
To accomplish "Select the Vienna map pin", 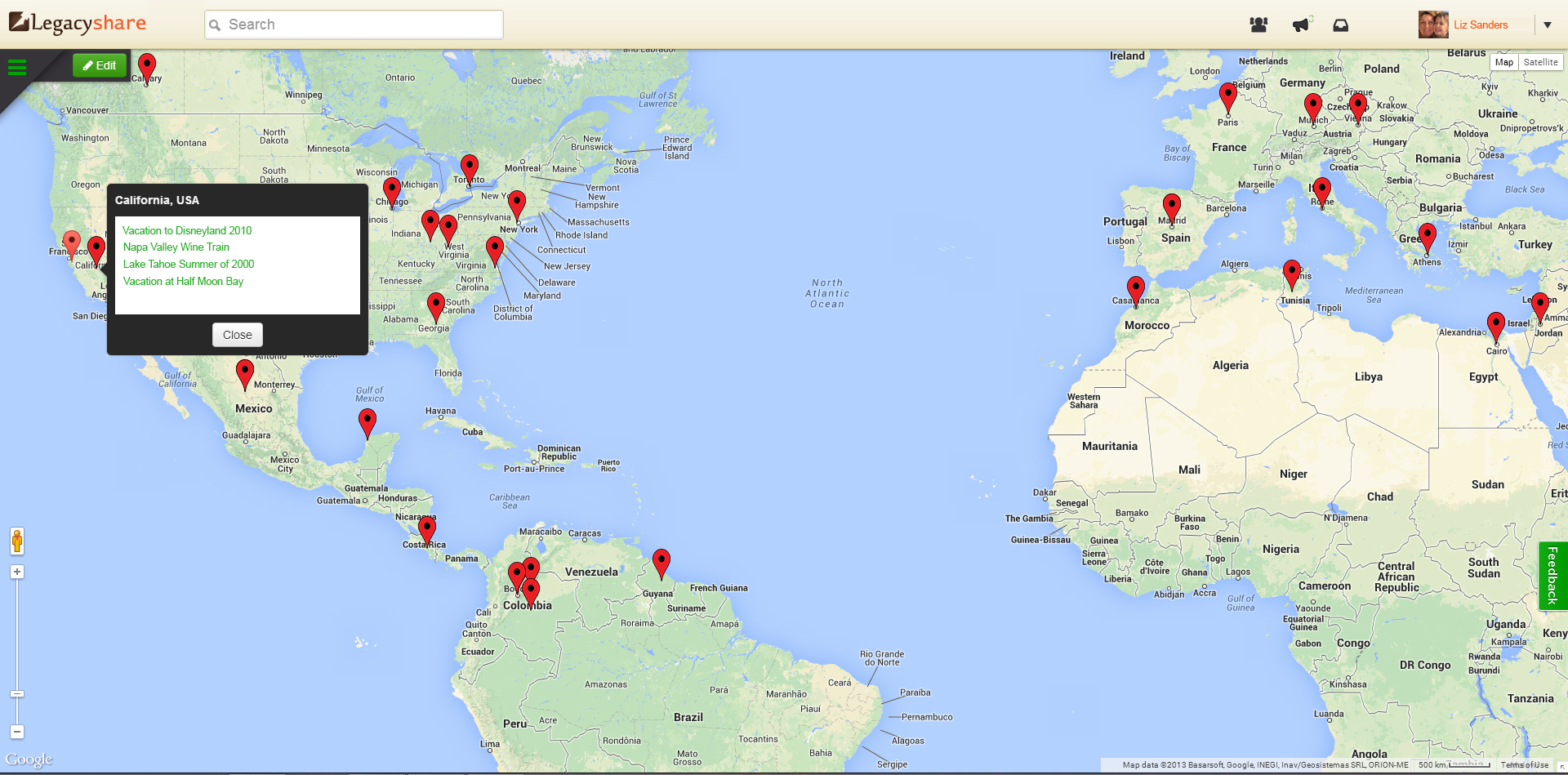I will point(1359,108).
